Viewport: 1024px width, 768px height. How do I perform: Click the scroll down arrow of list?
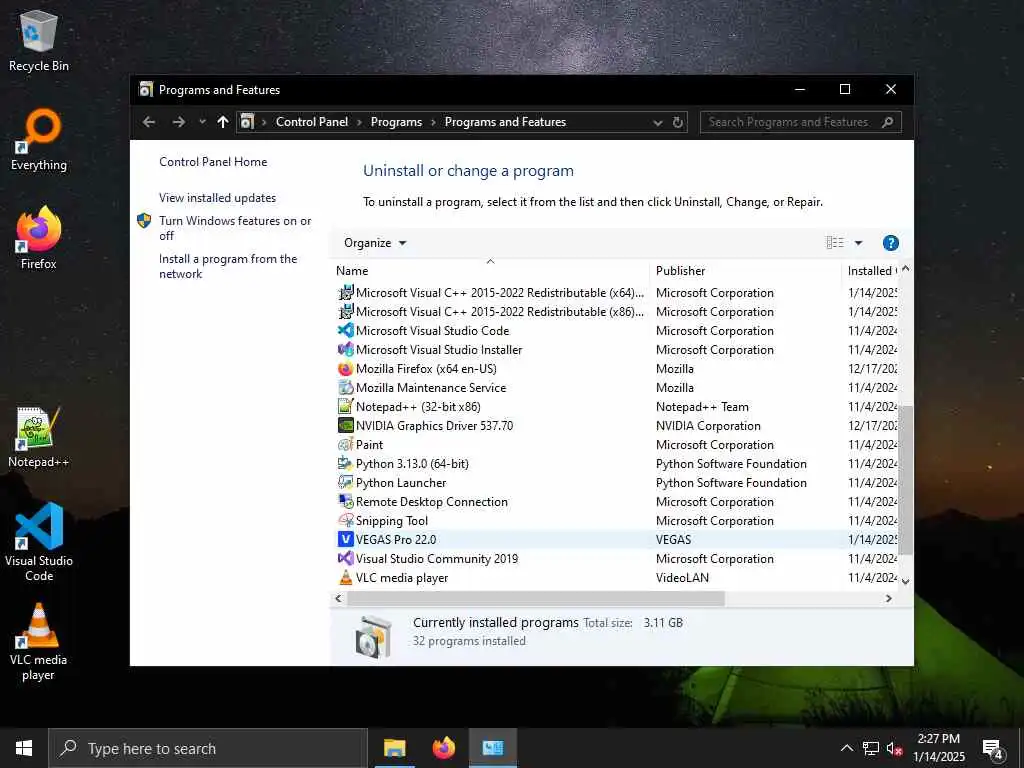(905, 581)
